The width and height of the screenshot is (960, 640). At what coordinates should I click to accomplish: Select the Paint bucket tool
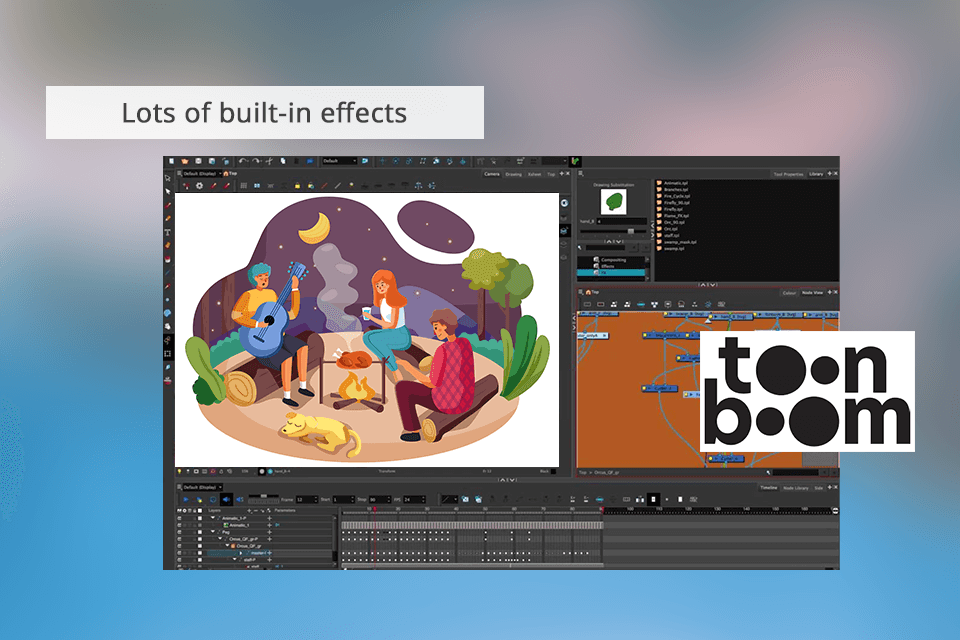pos(168,259)
